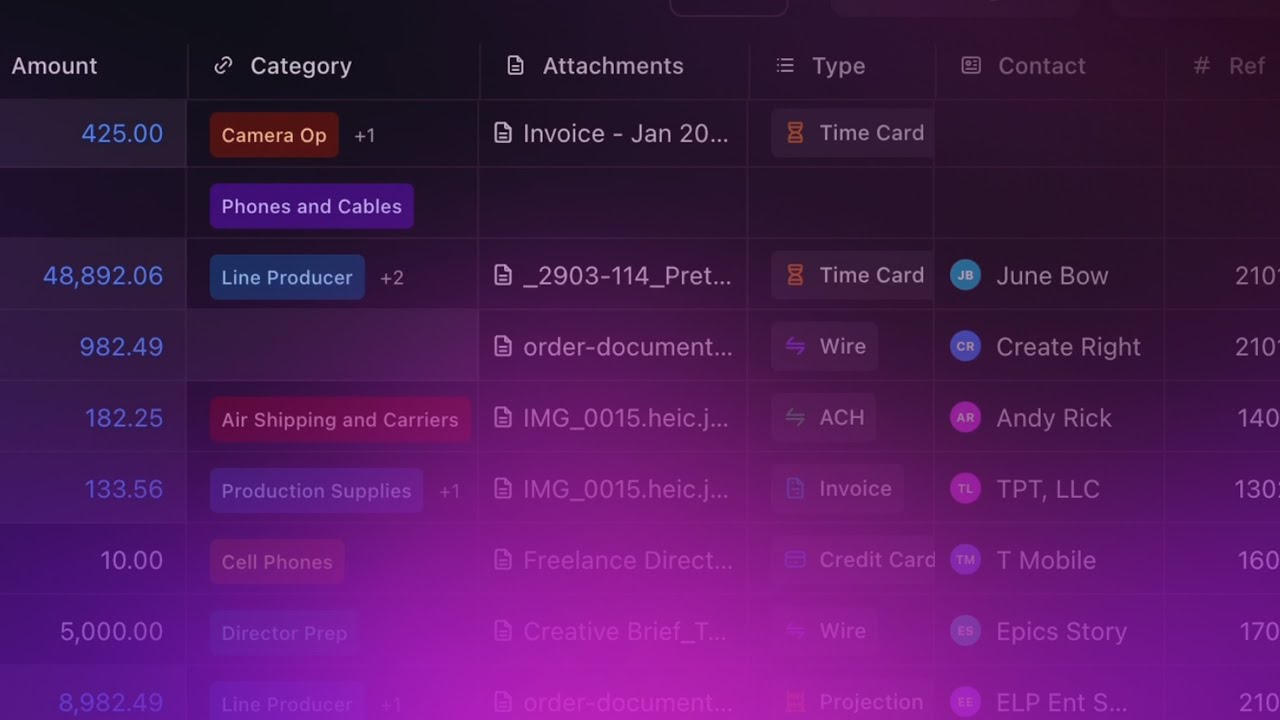This screenshot has width=1280, height=720.
Task: Click invoice icon in TPT, LLC row
Action: pyautogui.click(x=795, y=488)
